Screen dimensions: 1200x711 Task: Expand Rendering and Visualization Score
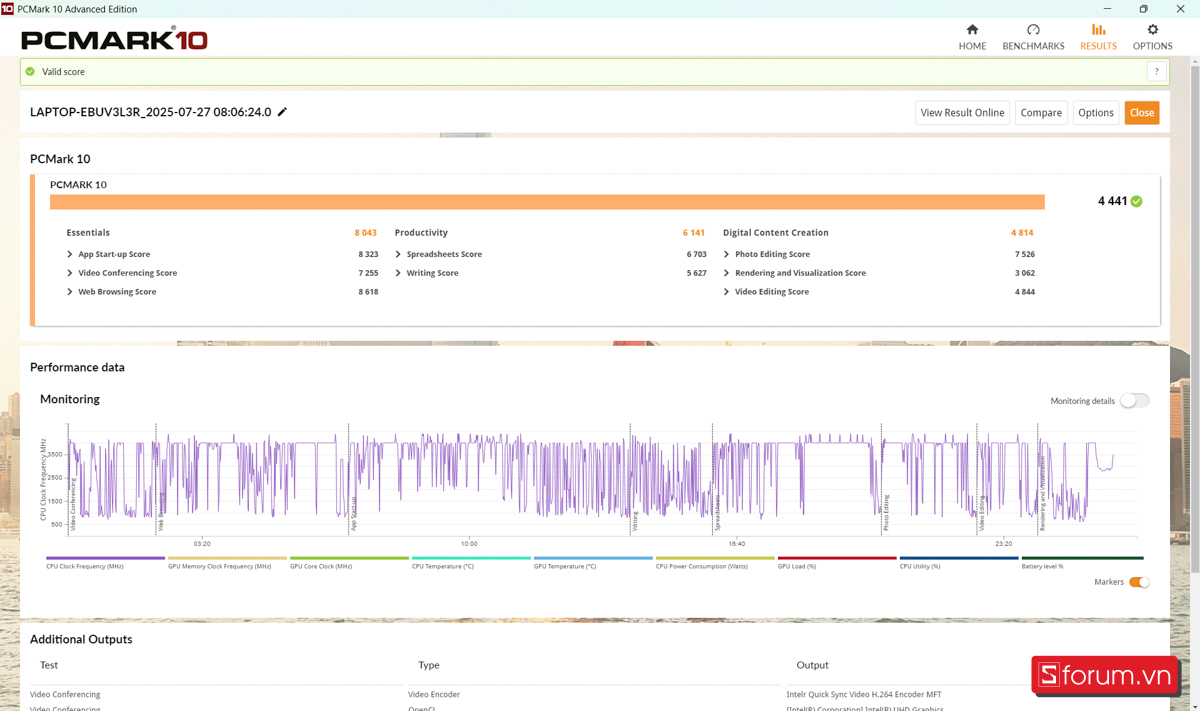tap(726, 273)
